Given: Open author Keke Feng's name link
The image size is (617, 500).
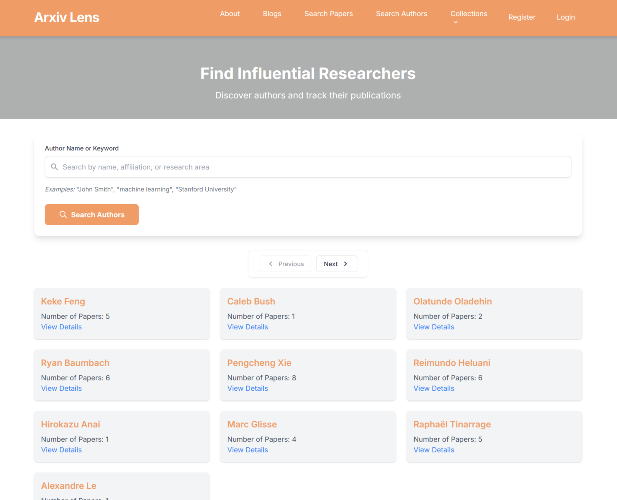Looking at the screenshot, I should (x=63, y=301).
